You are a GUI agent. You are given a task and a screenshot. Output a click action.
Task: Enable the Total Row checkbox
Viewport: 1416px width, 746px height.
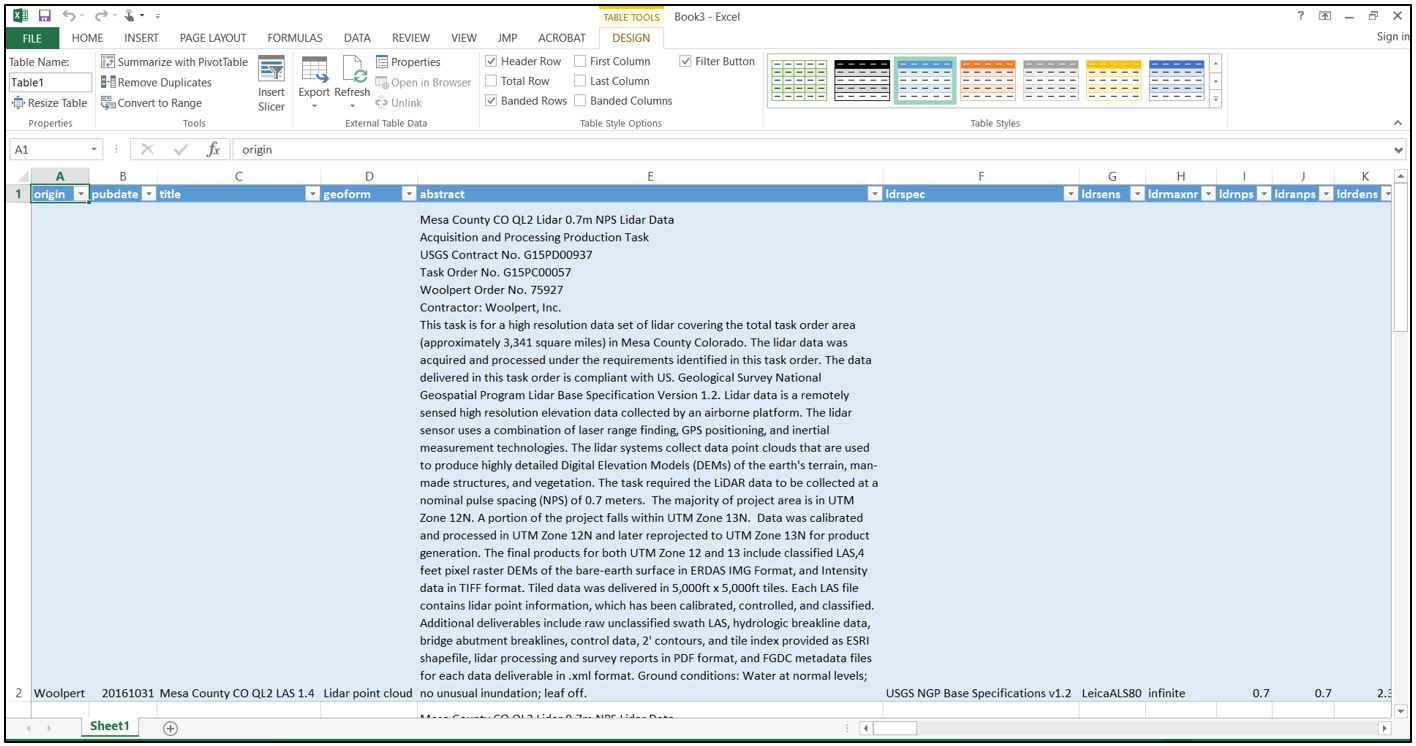coord(491,81)
